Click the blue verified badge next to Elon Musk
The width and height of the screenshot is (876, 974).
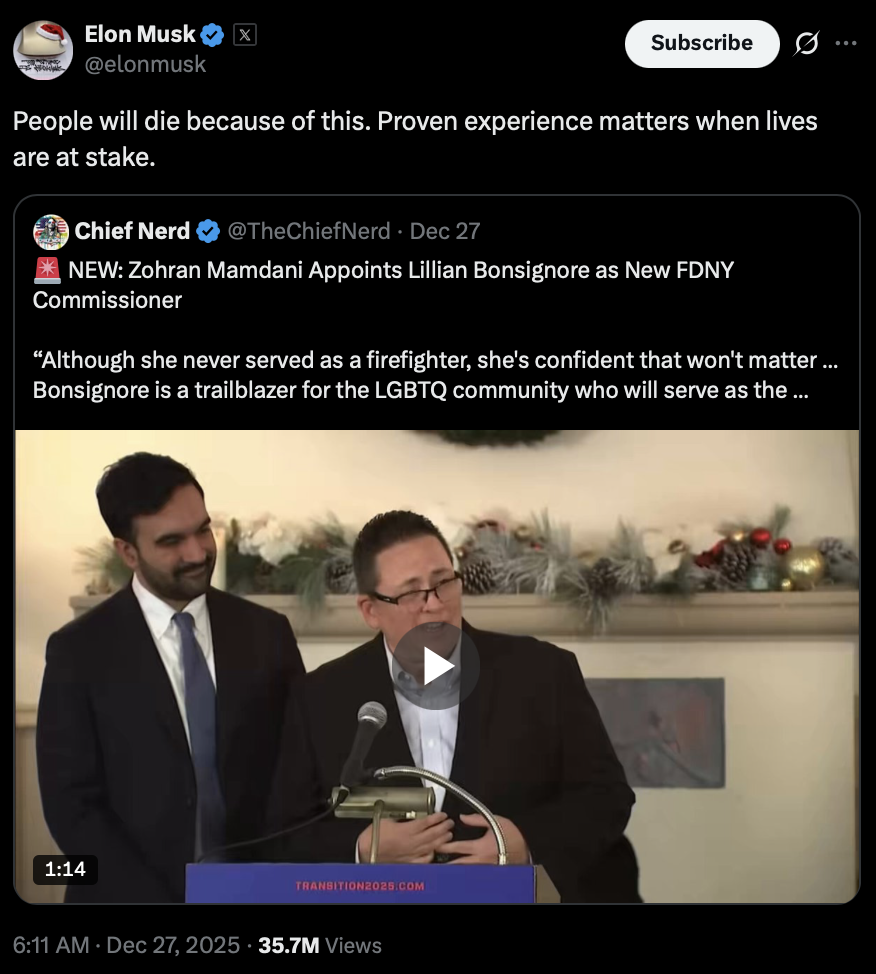pyautogui.click(x=212, y=35)
